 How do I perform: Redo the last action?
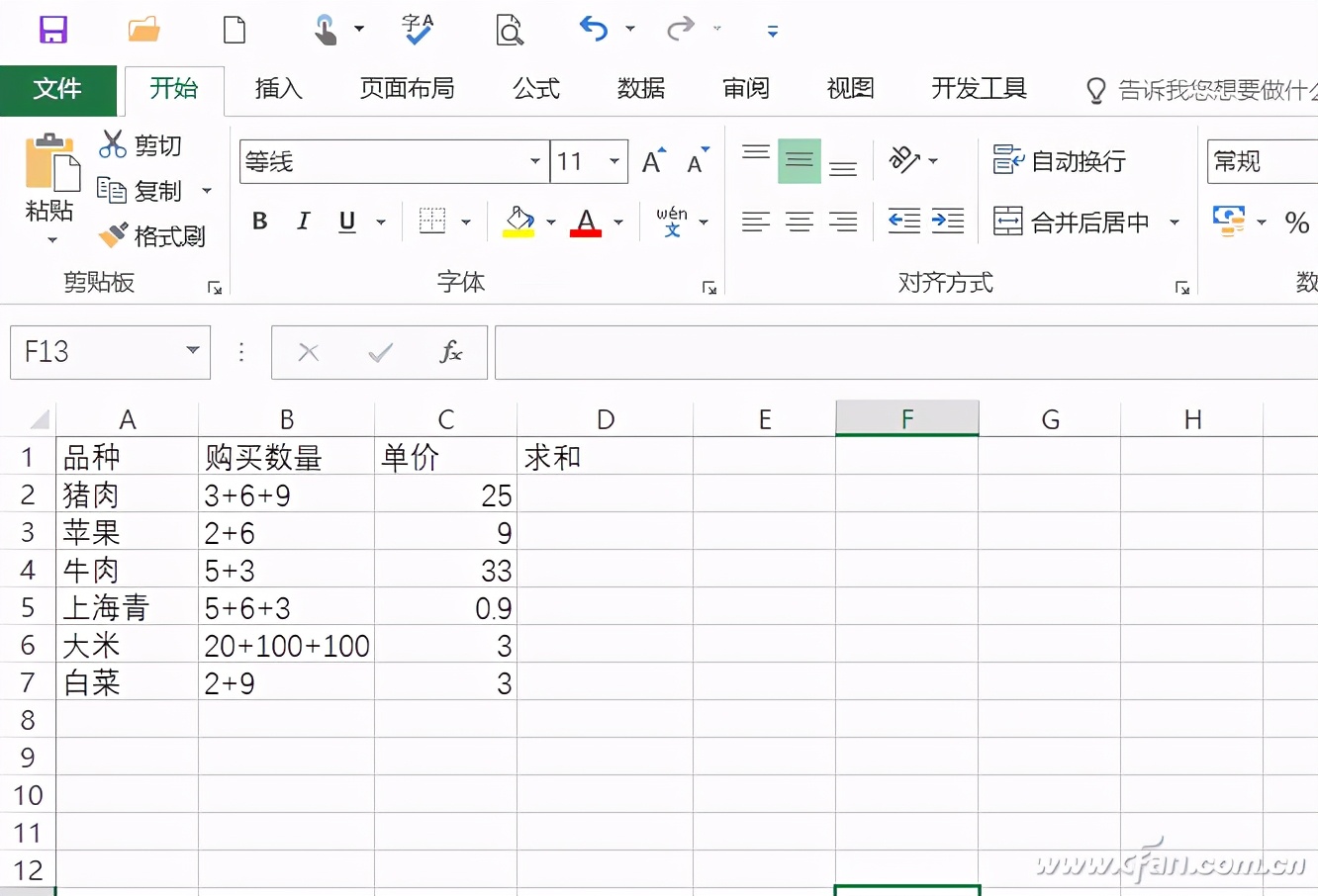click(x=680, y=29)
